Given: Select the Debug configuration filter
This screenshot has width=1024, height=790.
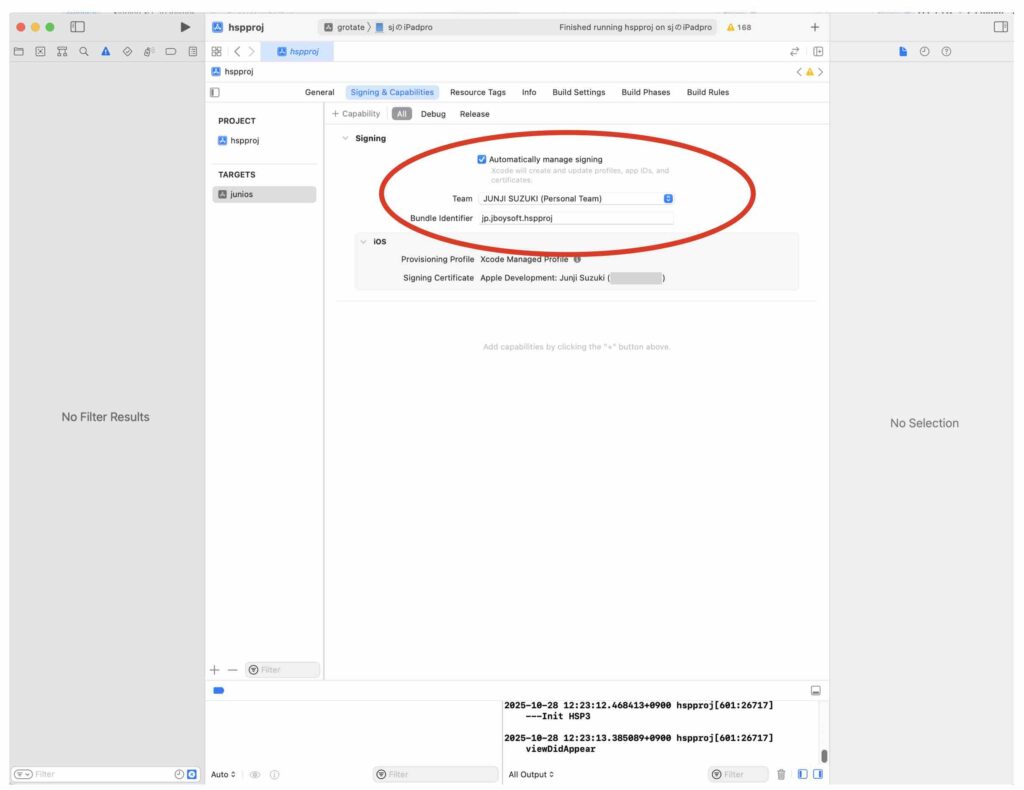Looking at the screenshot, I should coord(433,114).
